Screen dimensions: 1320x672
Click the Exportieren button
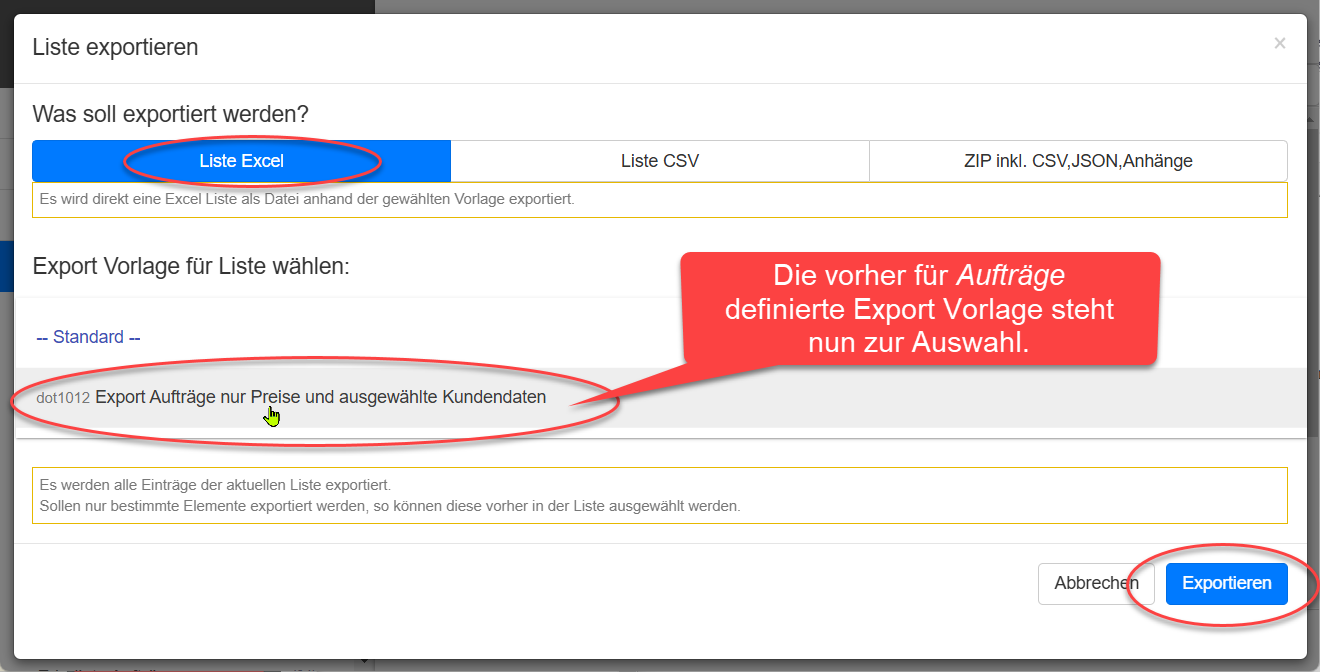[x=1227, y=584]
